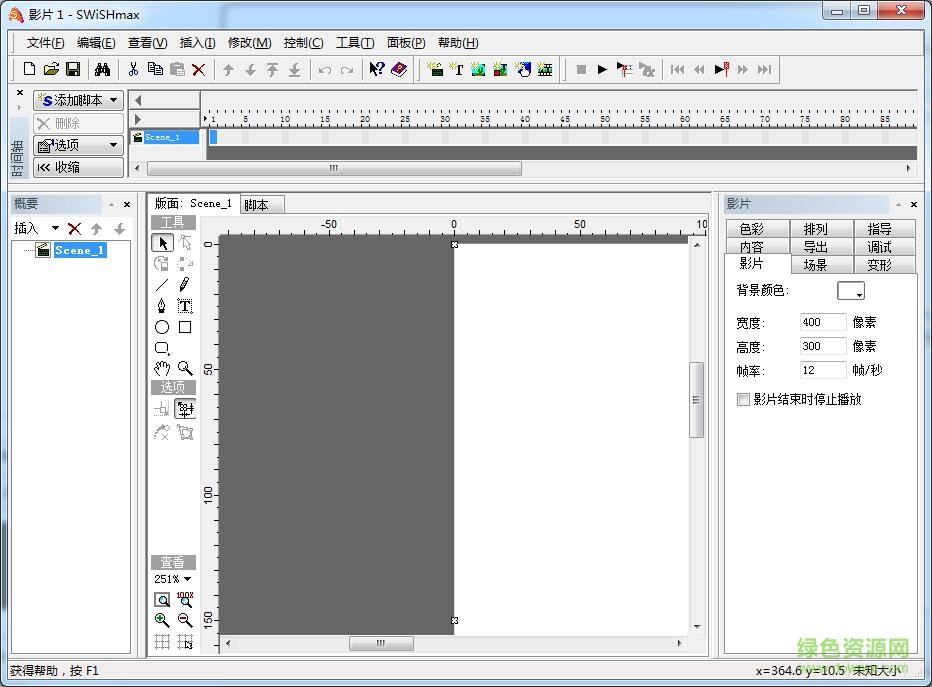The height and width of the screenshot is (687, 932).
Task: Click the Zoom In magnifier icon
Action: (x=162, y=620)
